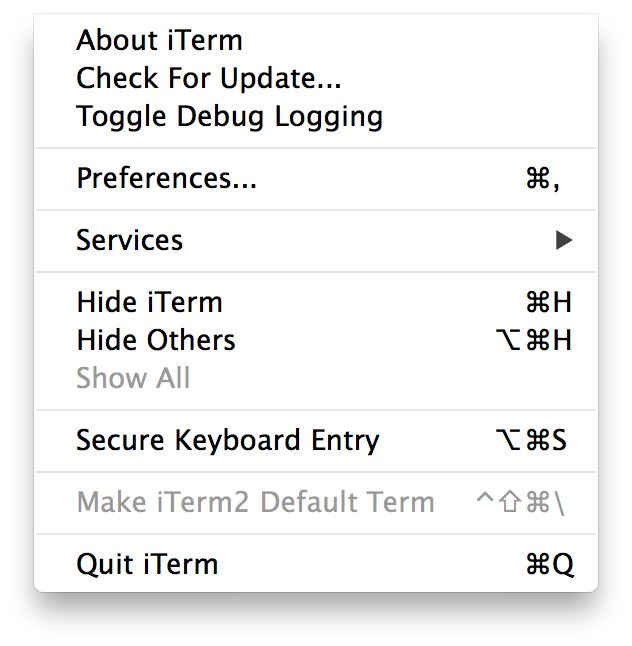This screenshot has height=646, width=632.
Task: Click the ⌘, shortcut beside Preferences
Action: click(x=543, y=179)
